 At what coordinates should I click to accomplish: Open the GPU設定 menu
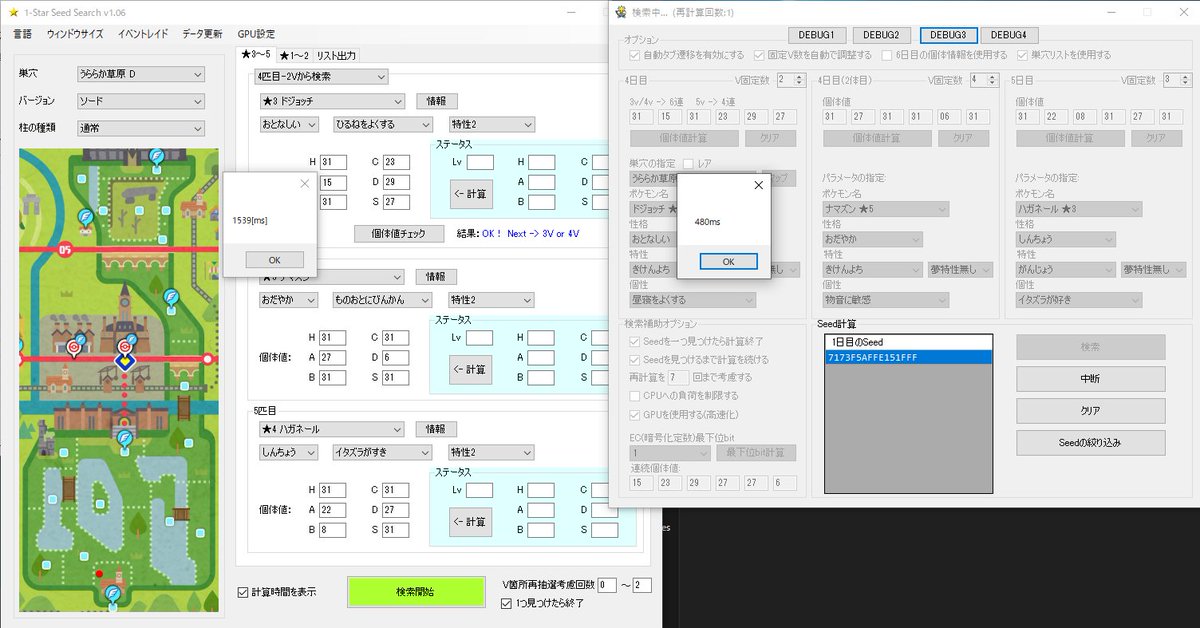coord(256,33)
